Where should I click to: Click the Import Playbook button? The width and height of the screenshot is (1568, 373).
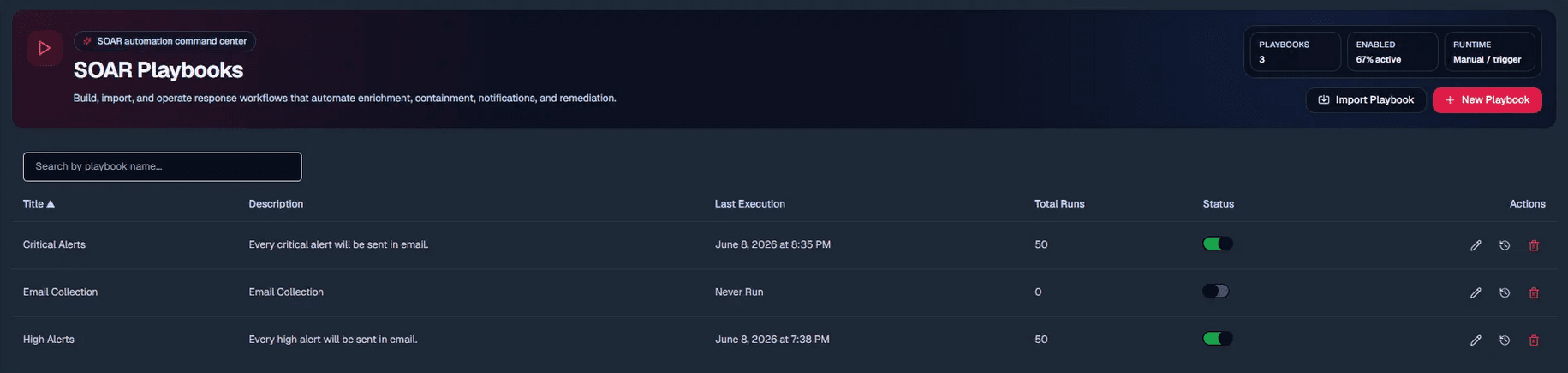coord(1366,100)
